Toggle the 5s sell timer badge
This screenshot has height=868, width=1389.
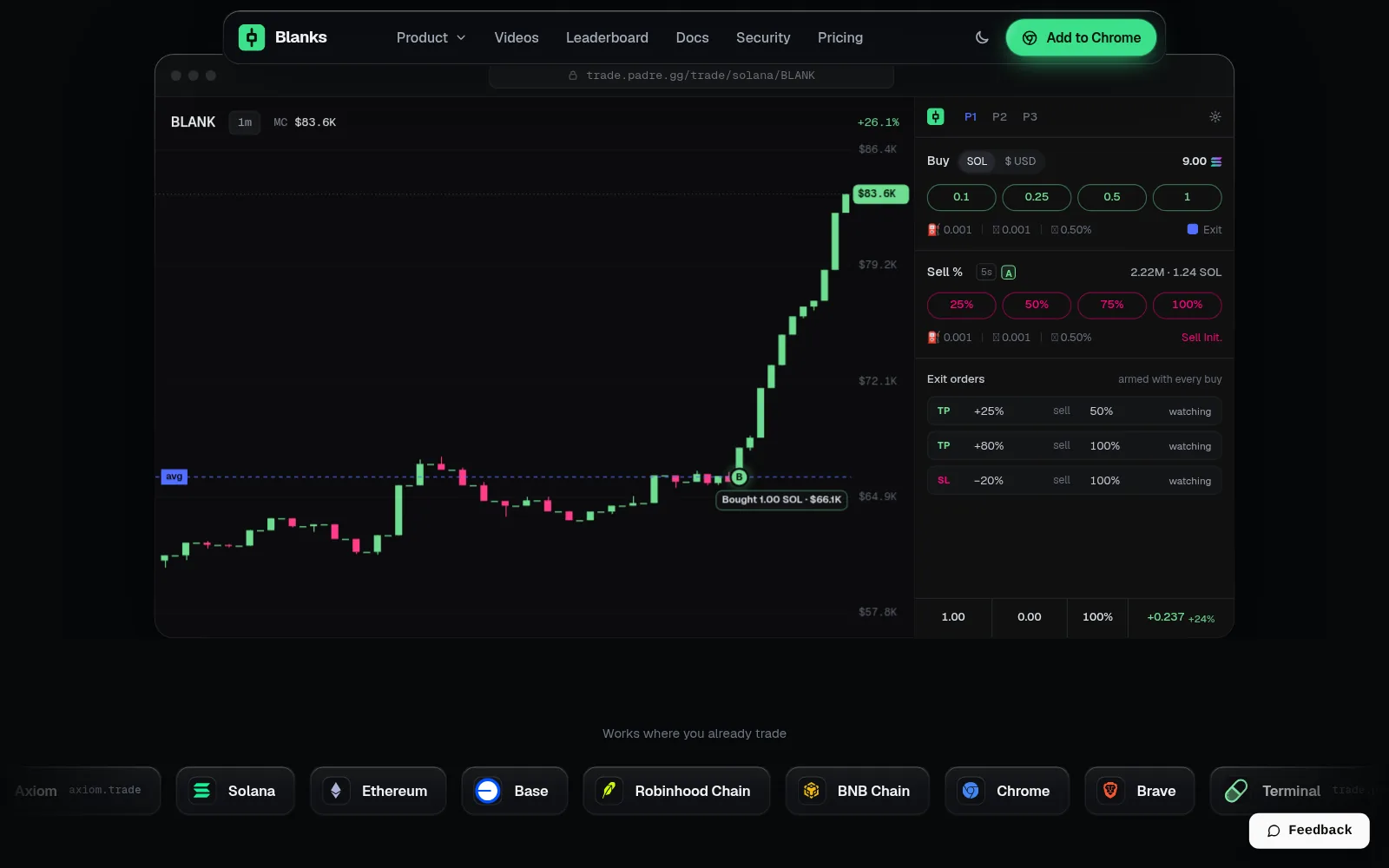point(986,273)
